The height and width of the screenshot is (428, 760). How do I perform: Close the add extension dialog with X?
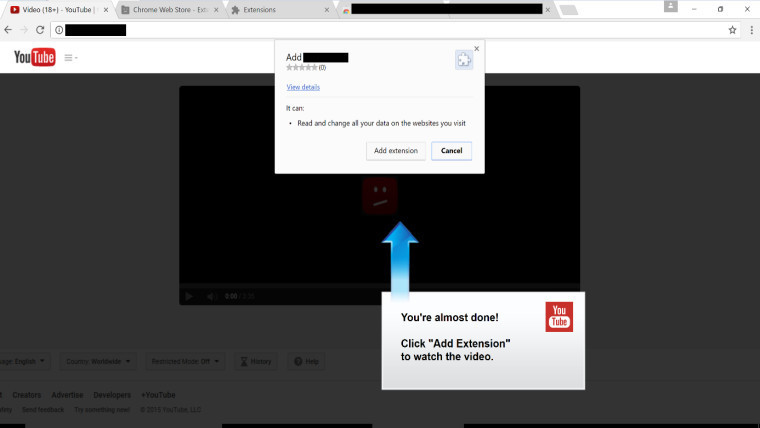(x=476, y=48)
